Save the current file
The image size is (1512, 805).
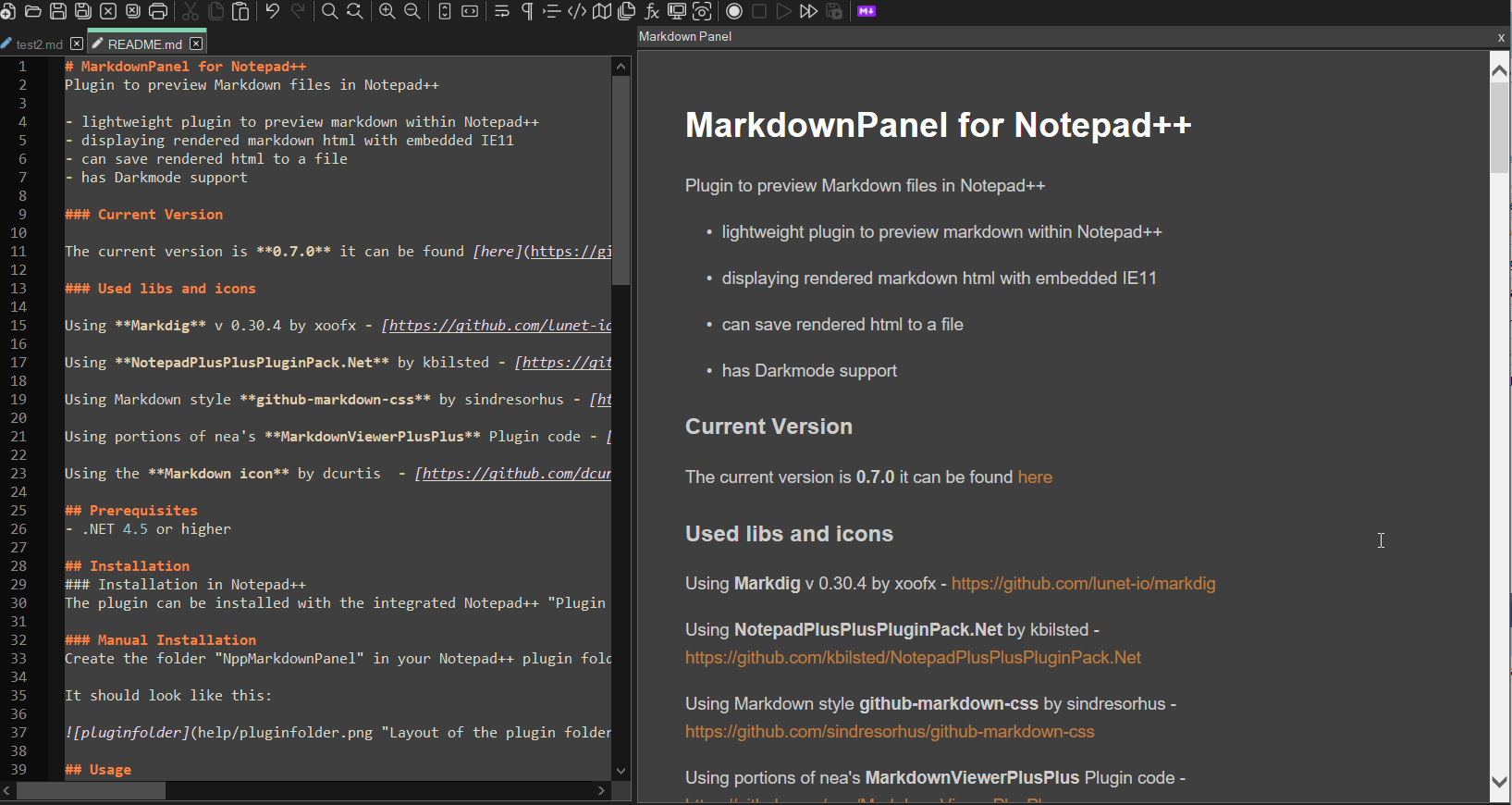point(57,11)
